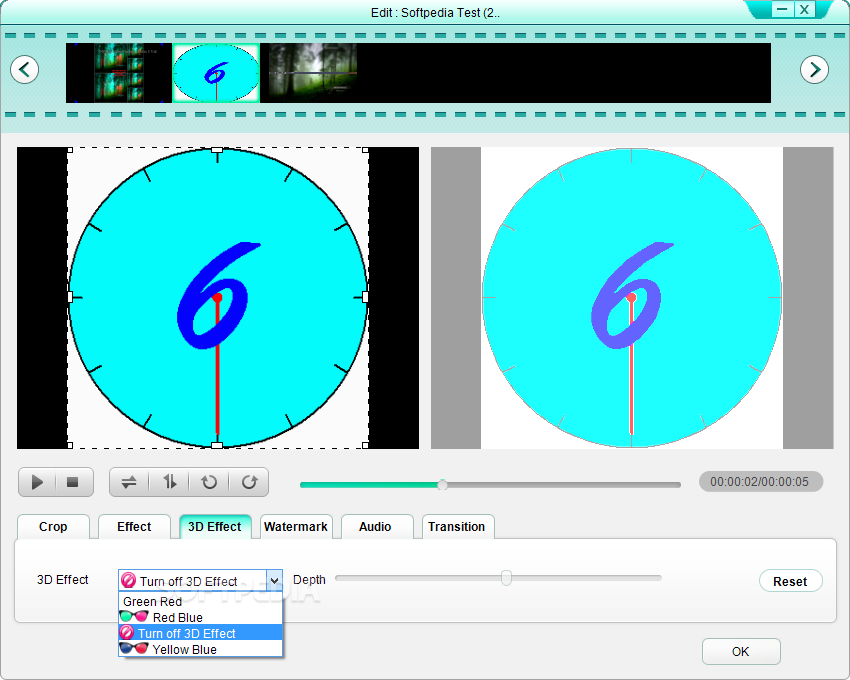Screen dimensions: 850x680
Task: Minimize the Edit window
Action: pyautogui.click(x=782, y=9)
